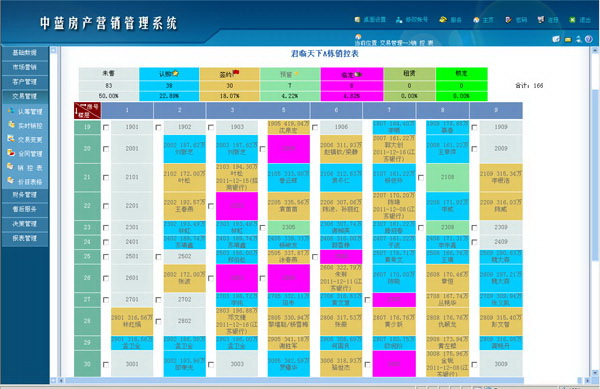
Task: Expand the 售后服务 sidebar section
Action: coord(25,209)
